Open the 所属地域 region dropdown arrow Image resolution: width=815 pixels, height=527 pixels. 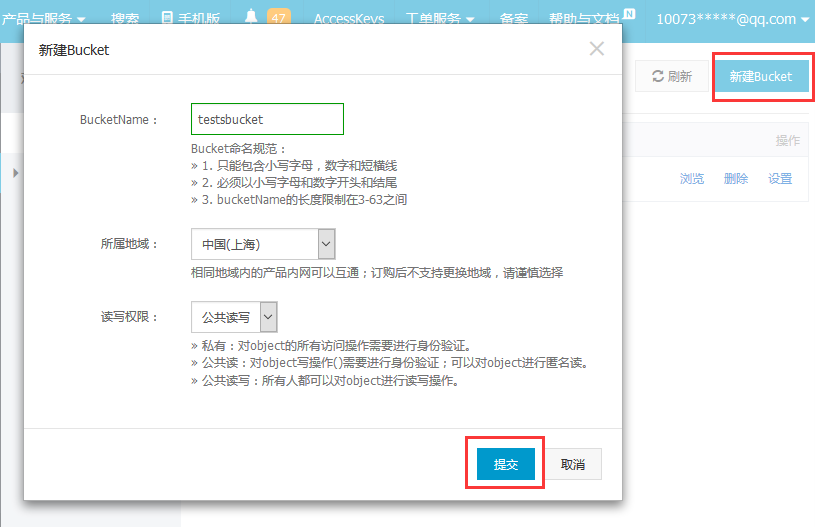pos(326,244)
